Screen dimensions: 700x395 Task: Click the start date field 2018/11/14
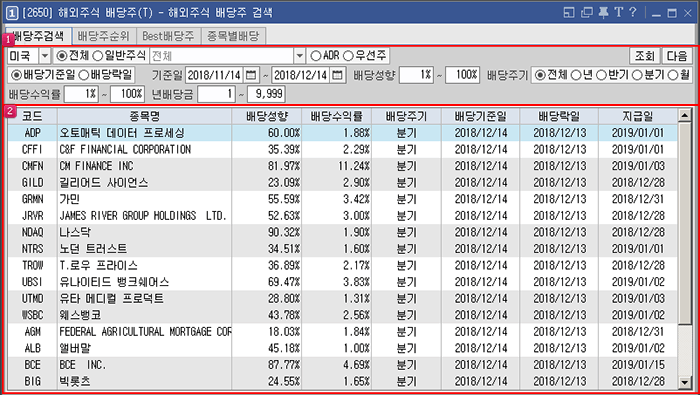click(x=215, y=75)
